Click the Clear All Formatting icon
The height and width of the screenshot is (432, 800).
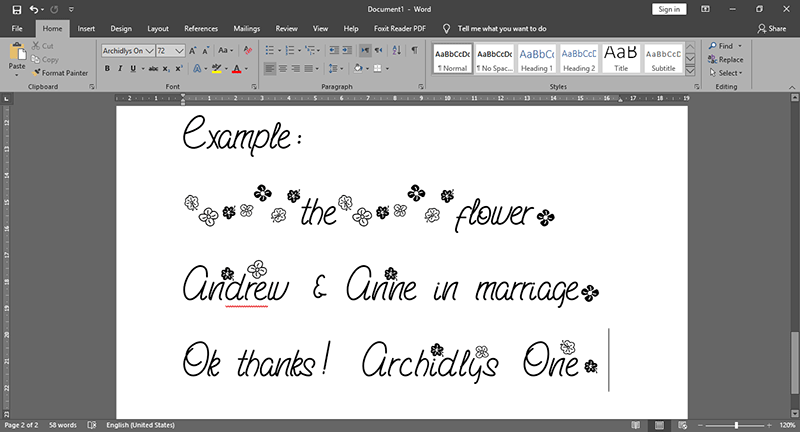249,50
